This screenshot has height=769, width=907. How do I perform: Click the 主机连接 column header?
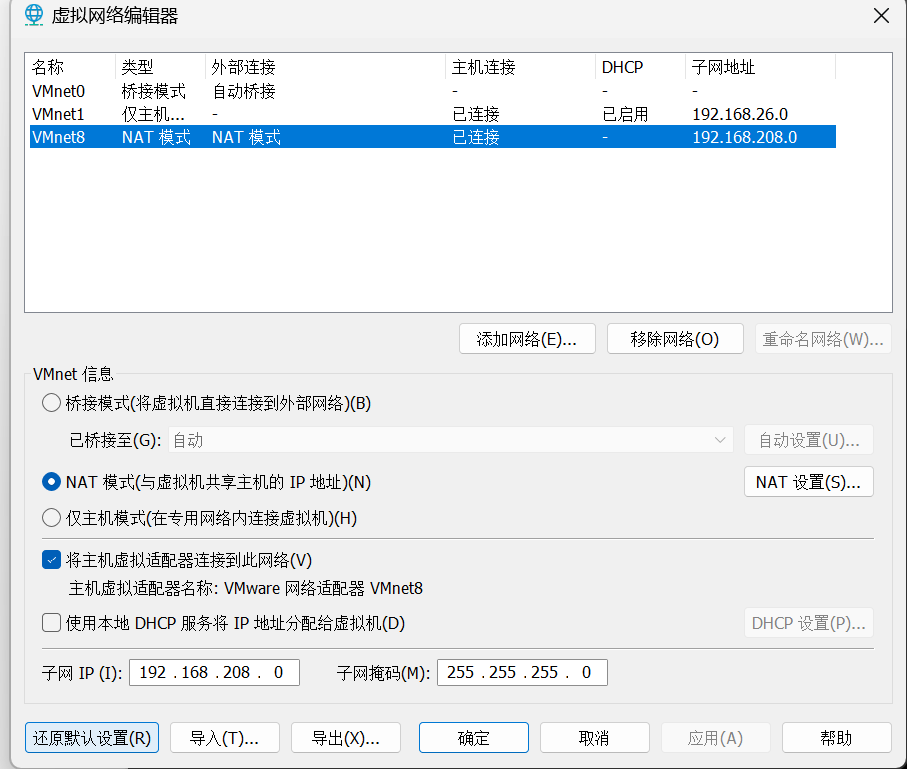(x=520, y=67)
